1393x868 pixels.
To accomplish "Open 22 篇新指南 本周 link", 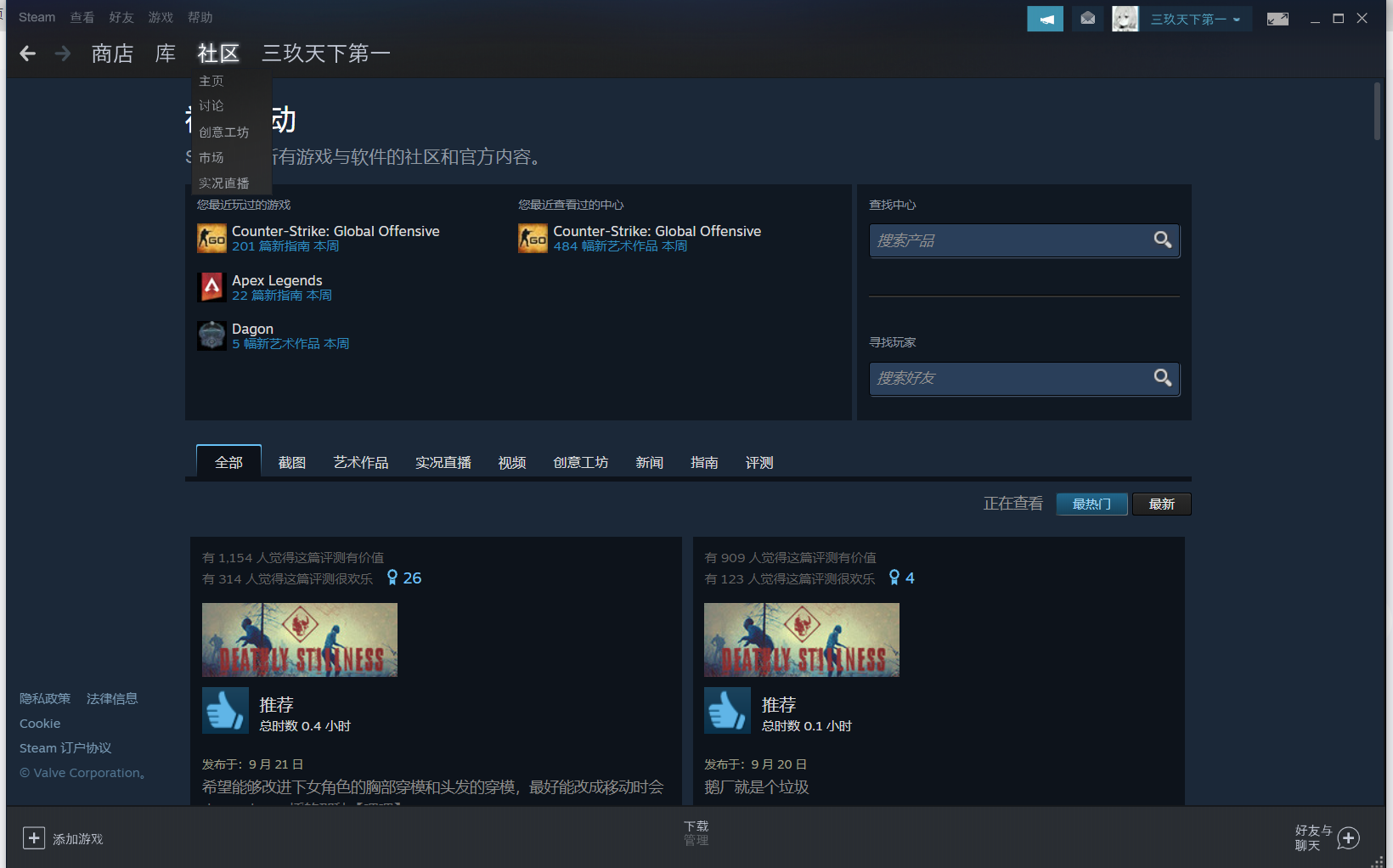I will pyautogui.click(x=282, y=296).
